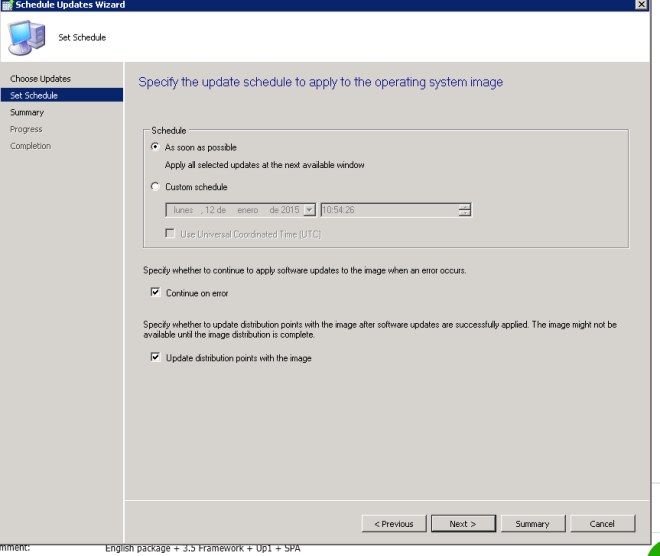Select the Completion step in sidebar
The image size is (660, 556).
30,146
